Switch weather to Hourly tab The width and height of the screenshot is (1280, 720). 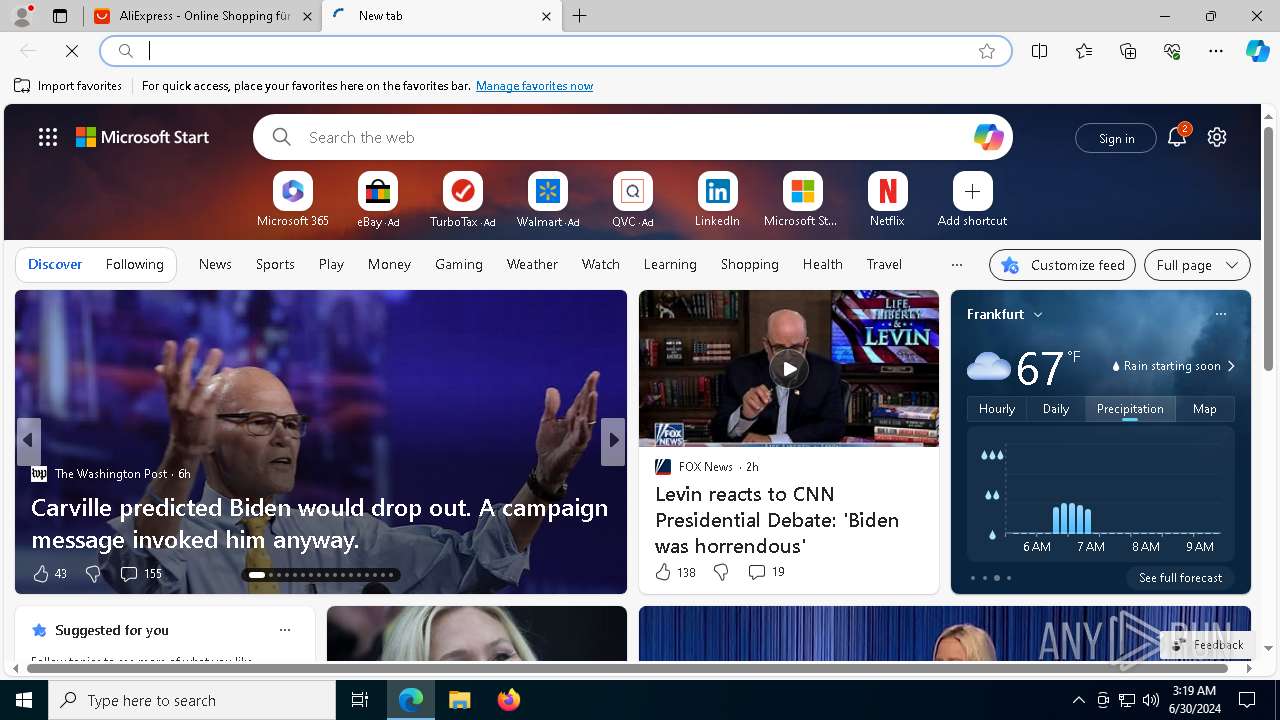click(997, 408)
